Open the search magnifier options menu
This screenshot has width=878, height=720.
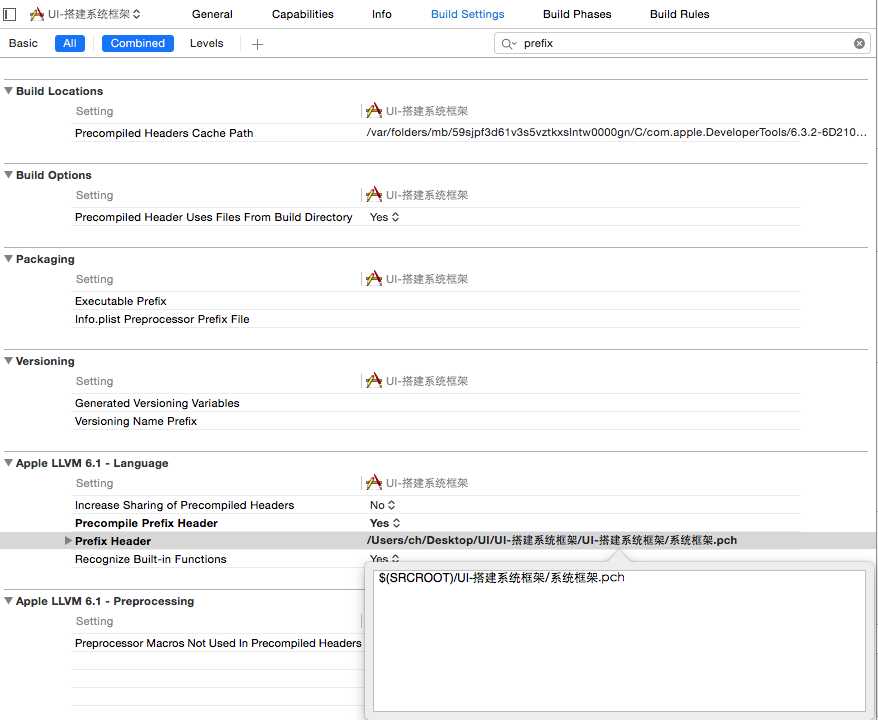508,44
